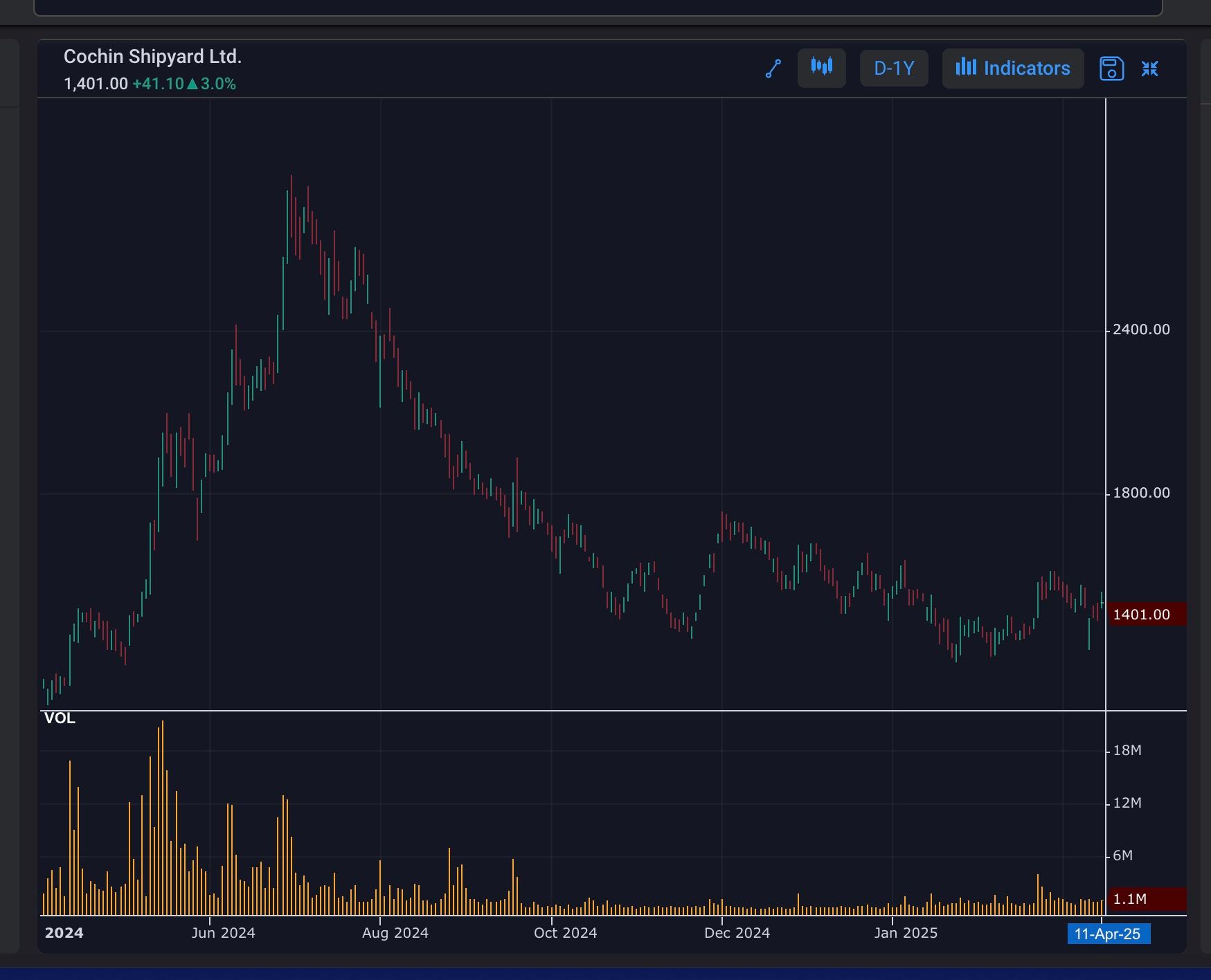Image resolution: width=1211 pixels, height=980 pixels.
Task: Click the Dec 2024 time axis label
Action: [737, 933]
